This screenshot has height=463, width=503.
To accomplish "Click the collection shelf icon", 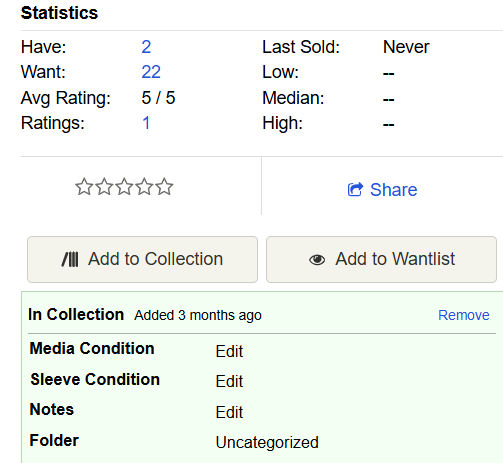I will coord(70,259).
